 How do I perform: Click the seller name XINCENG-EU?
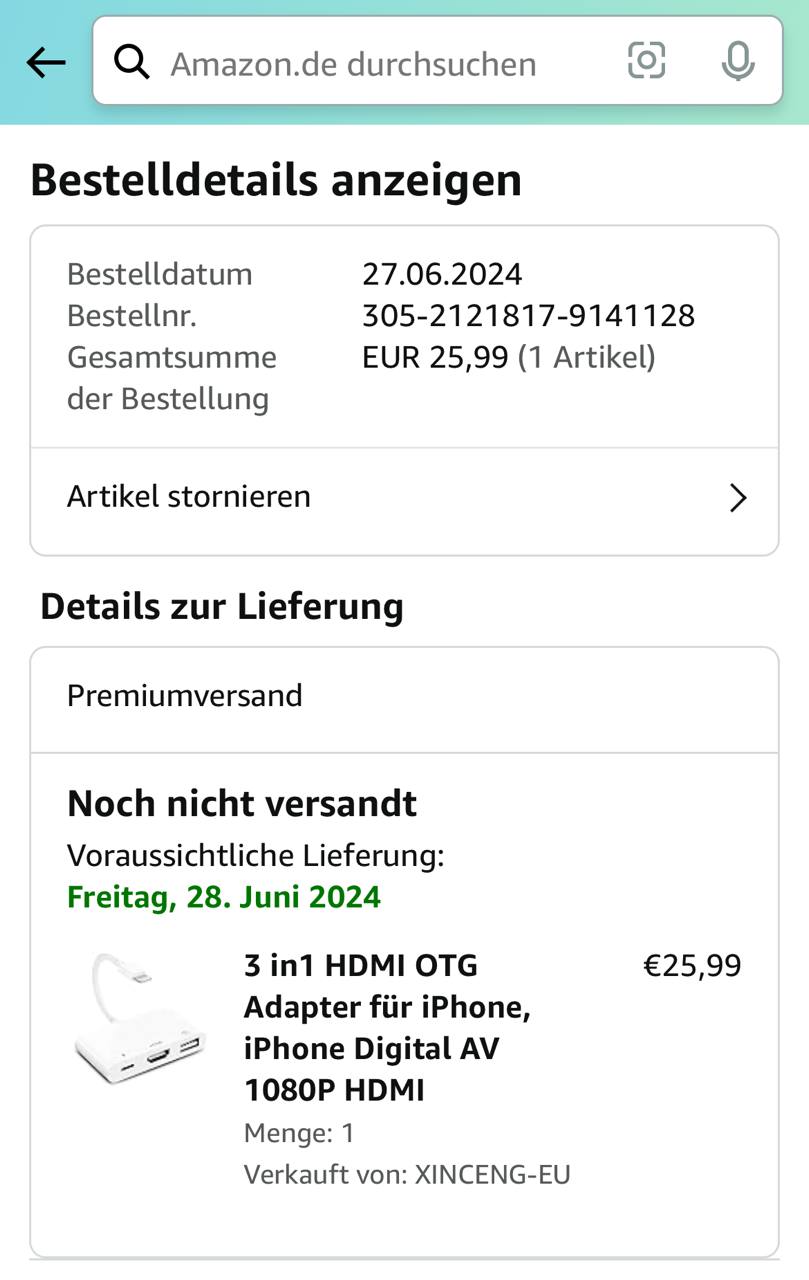(491, 1174)
